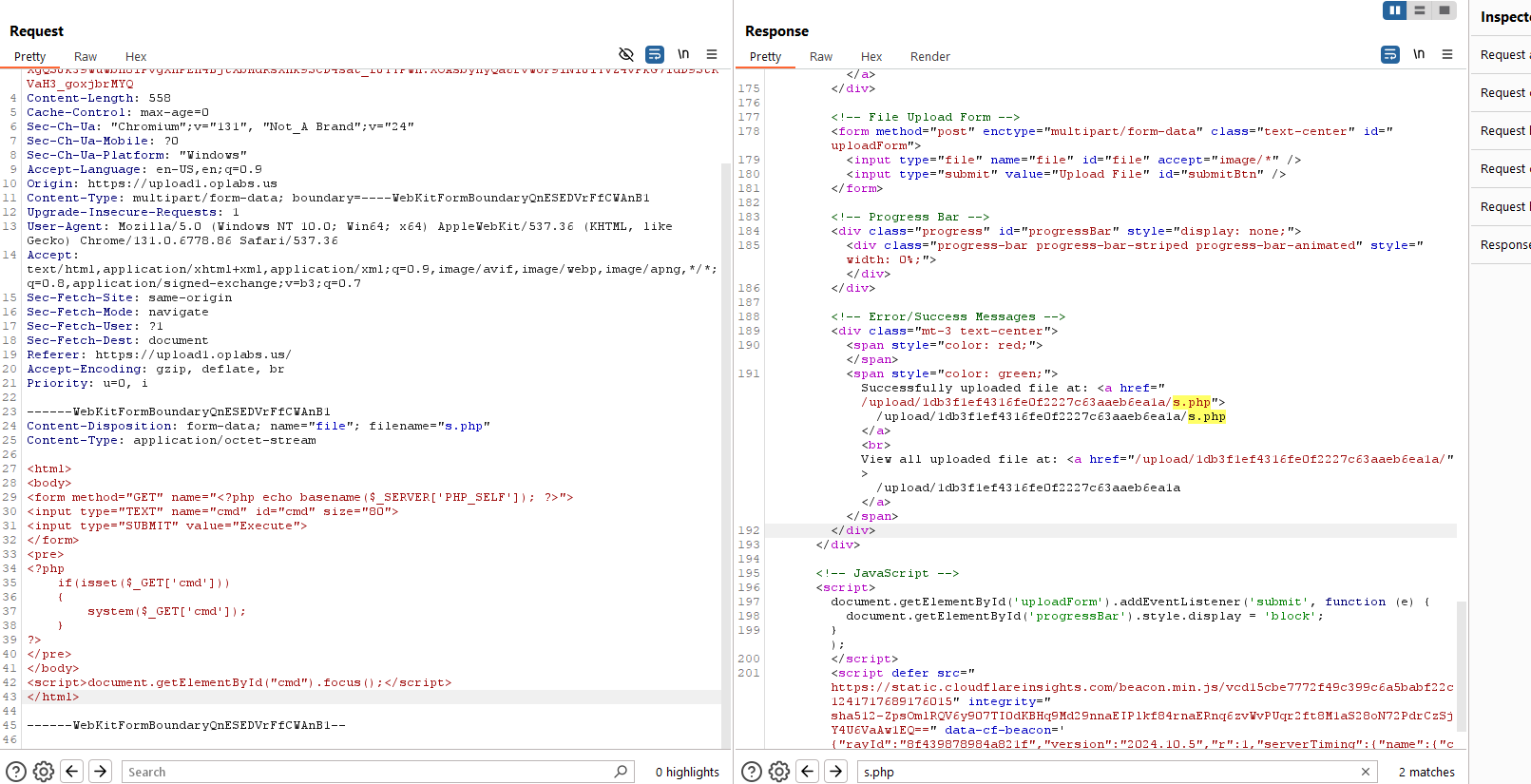Image resolution: width=1531 pixels, height=784 pixels.
Task: Click 'Successfully uploaded file at:' text in Response
Action: pos(974,388)
